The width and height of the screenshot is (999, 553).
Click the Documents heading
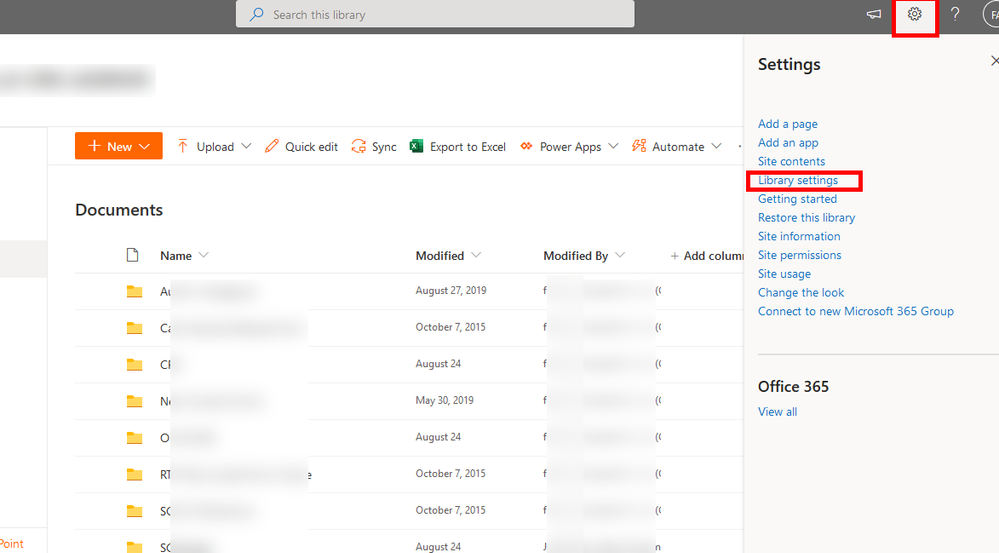click(119, 210)
